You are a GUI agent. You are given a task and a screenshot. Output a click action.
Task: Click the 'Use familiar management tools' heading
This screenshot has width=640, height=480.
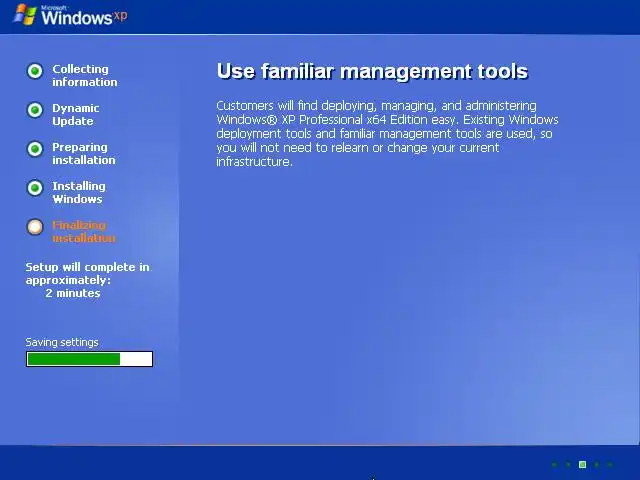tap(372, 71)
